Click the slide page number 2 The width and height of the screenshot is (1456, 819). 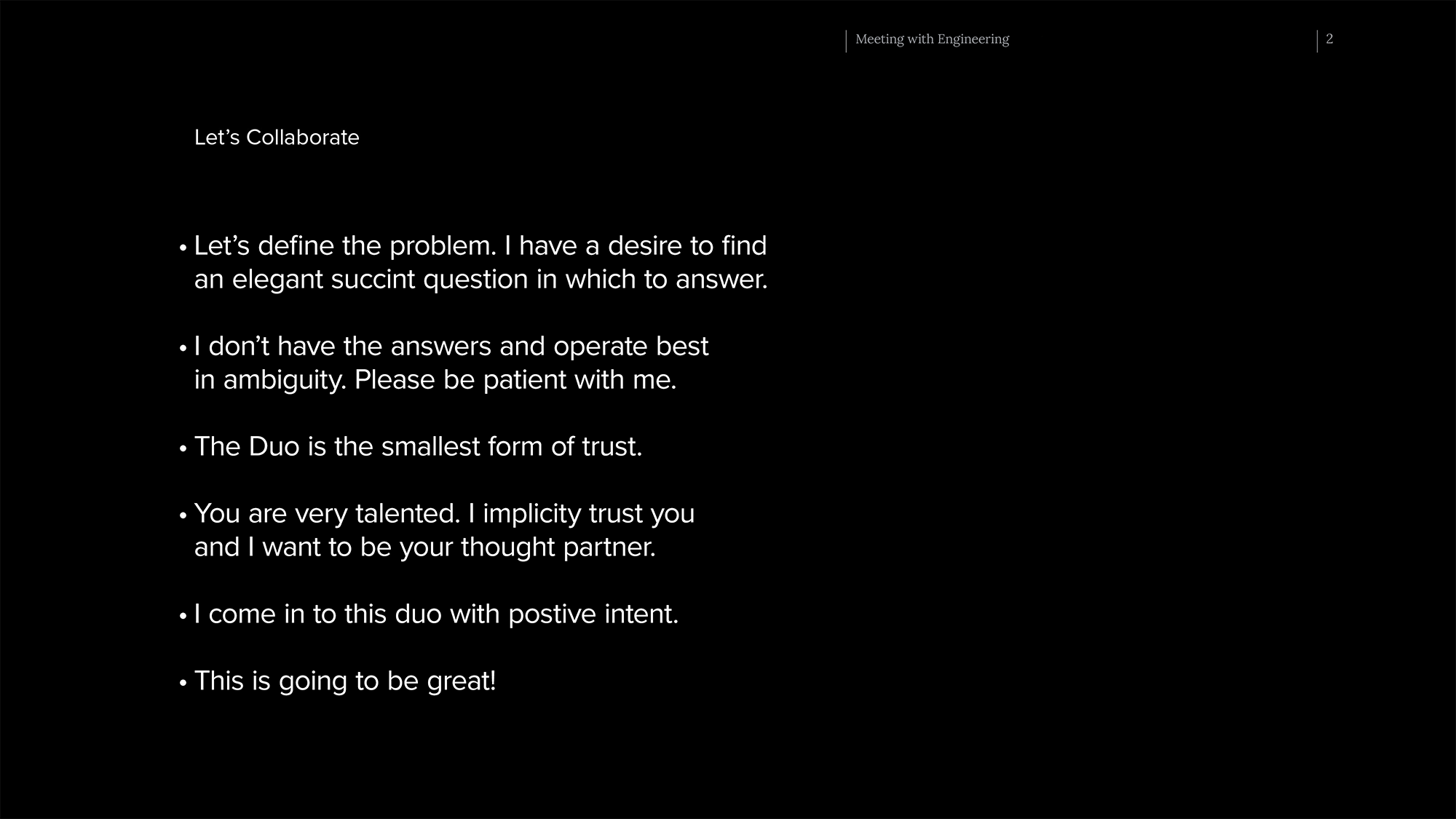(x=1329, y=39)
